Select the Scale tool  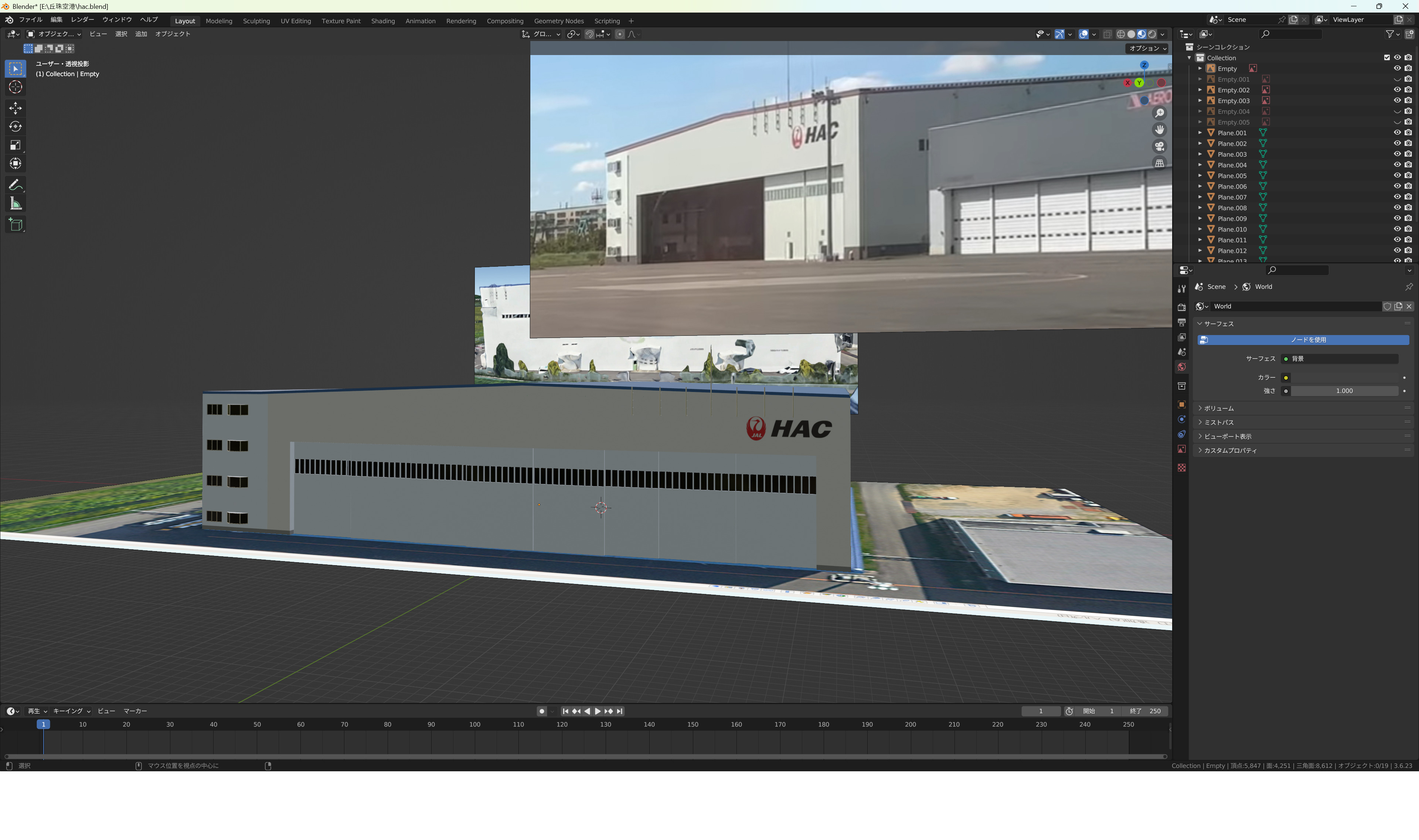[x=15, y=145]
